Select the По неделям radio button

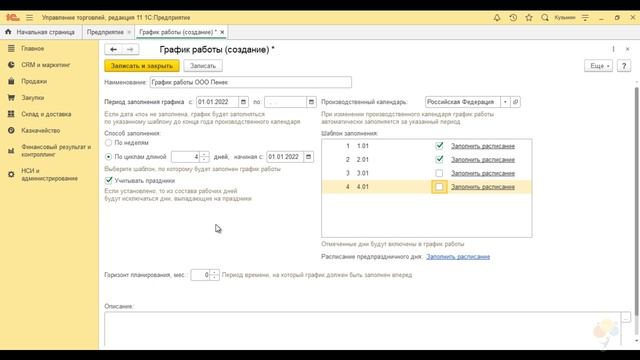click(x=108, y=143)
